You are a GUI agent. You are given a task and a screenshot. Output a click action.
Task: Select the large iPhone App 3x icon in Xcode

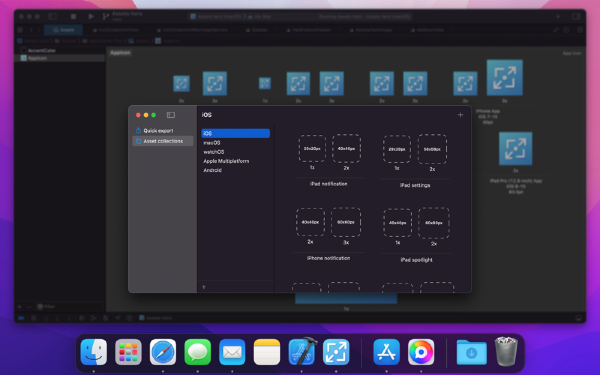click(x=505, y=78)
